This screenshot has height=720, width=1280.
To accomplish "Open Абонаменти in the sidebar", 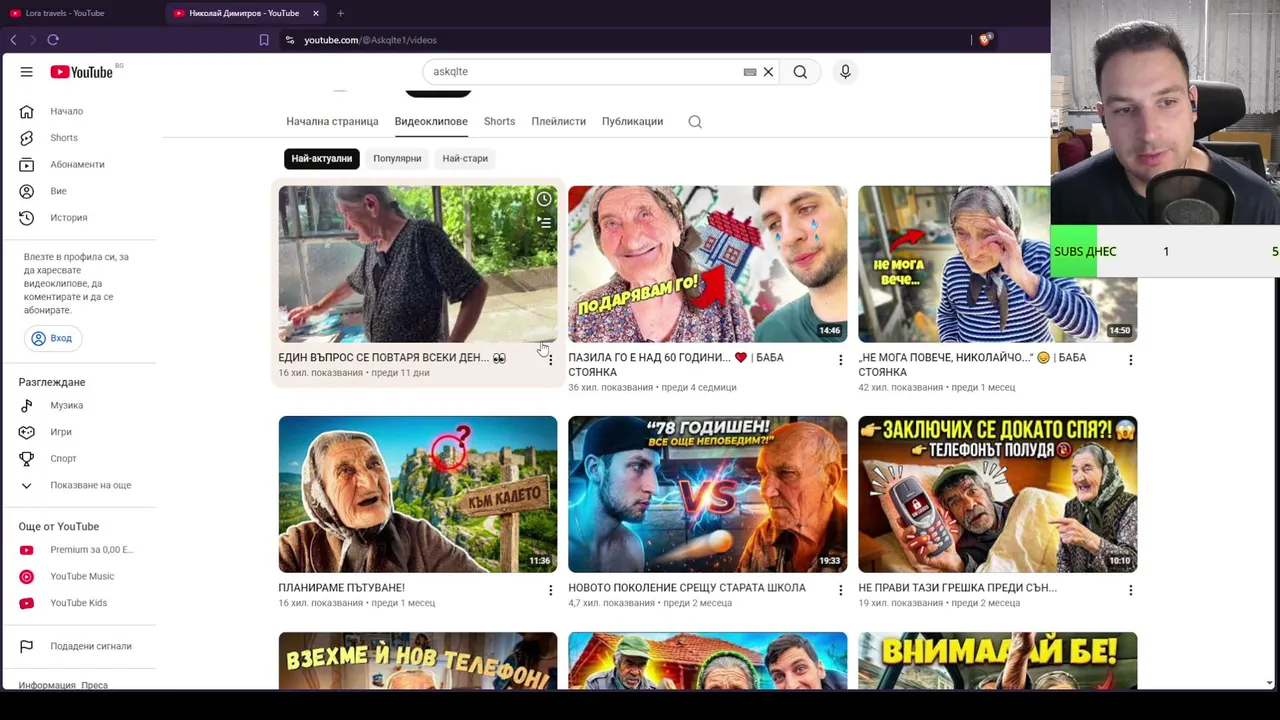I will (x=78, y=164).
